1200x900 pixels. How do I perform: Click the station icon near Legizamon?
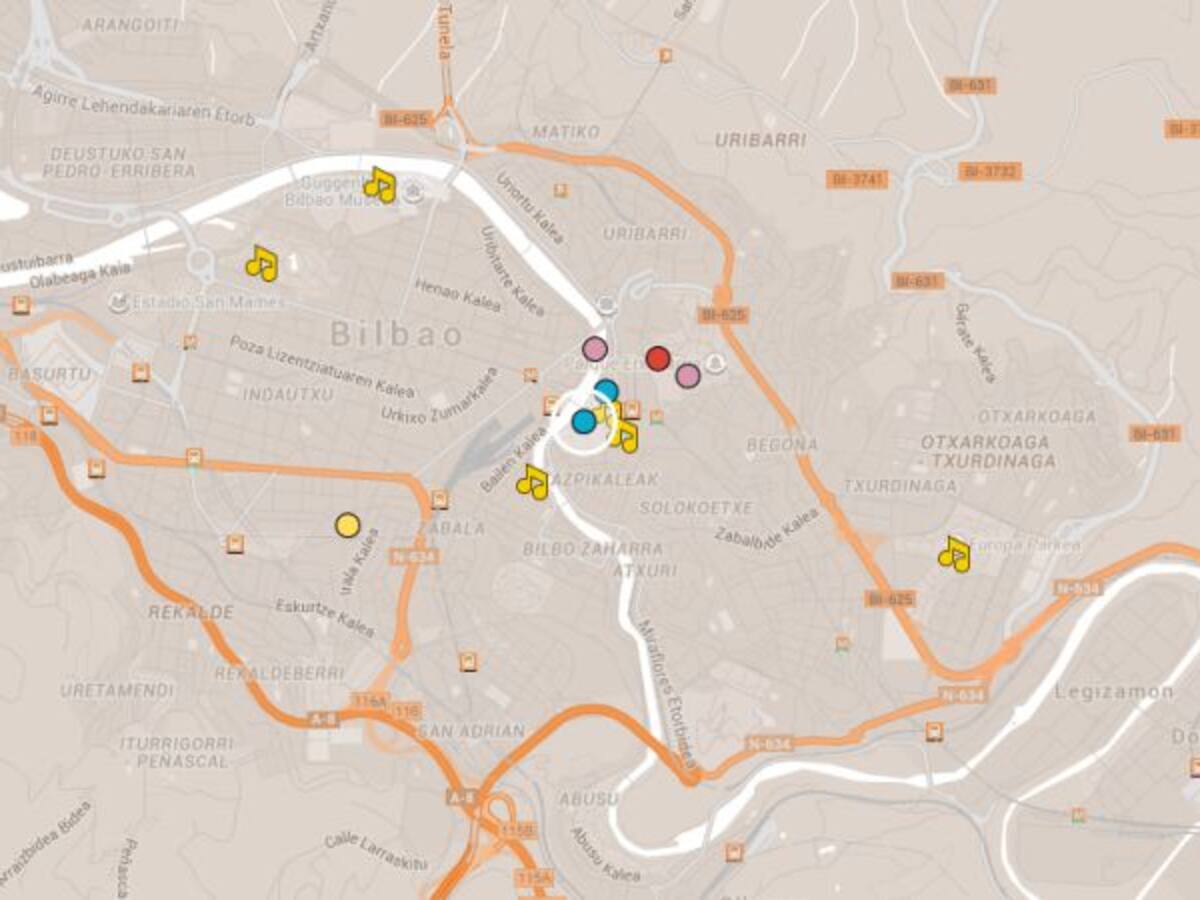tap(934, 731)
